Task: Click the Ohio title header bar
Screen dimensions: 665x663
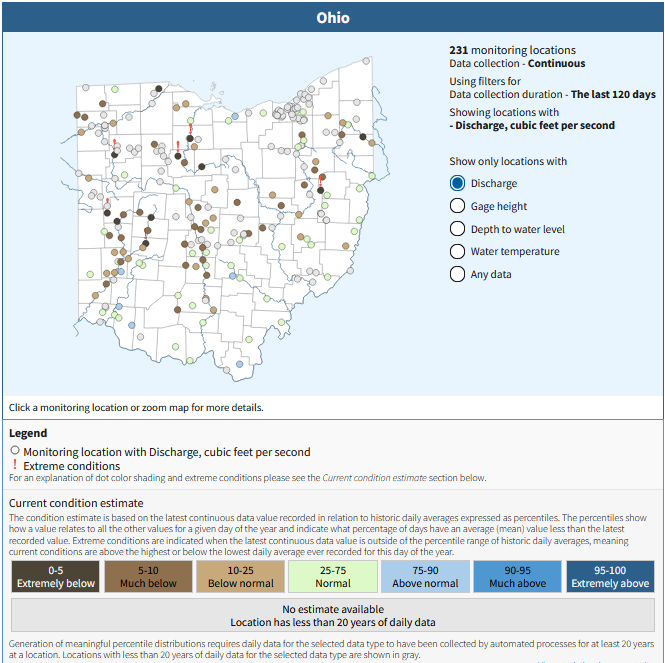Action: click(x=333, y=18)
